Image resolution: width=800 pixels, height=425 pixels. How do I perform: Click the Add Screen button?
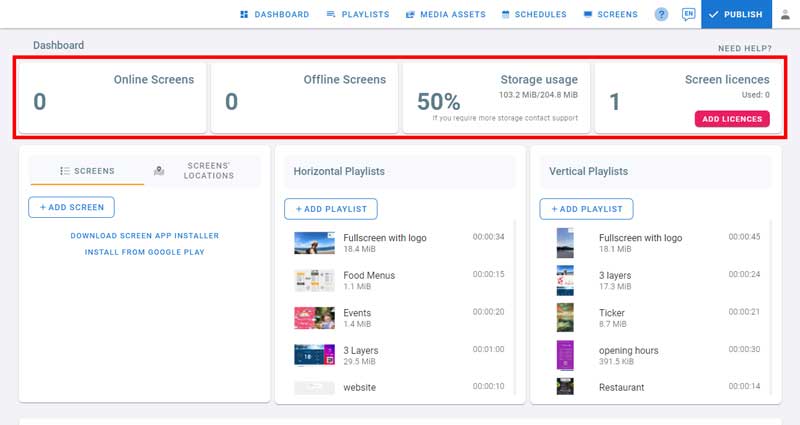point(72,207)
